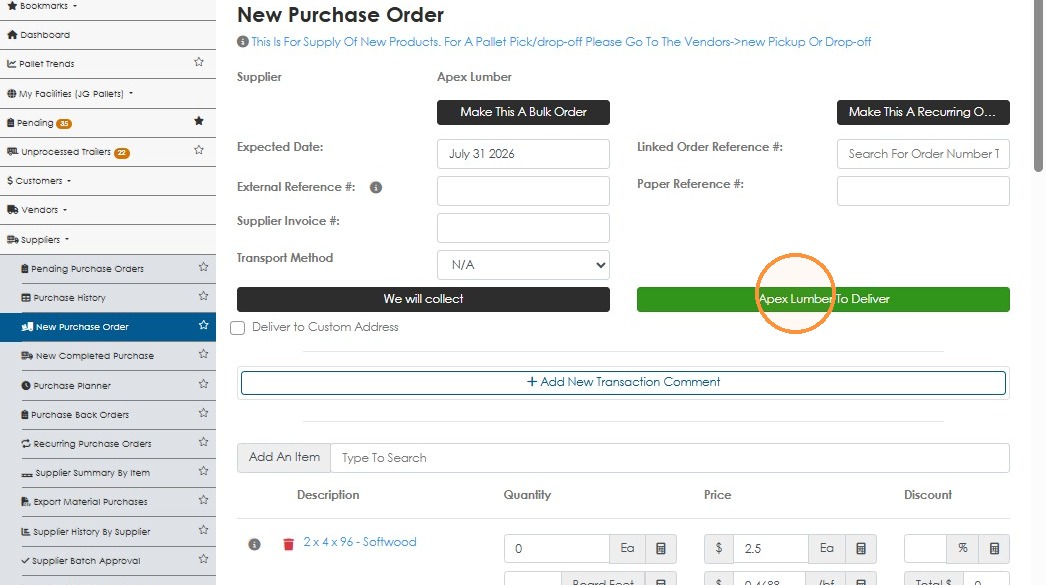Favorite Pallet Trends with its star icon
This screenshot has height=585, width=1046.
(199, 62)
